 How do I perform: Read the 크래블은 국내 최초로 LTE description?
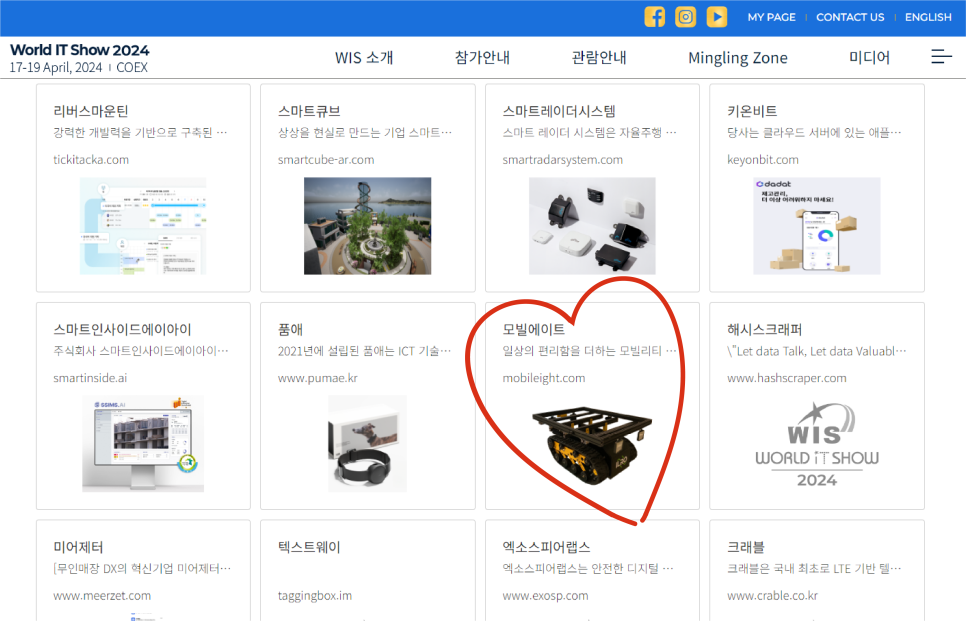(814, 568)
